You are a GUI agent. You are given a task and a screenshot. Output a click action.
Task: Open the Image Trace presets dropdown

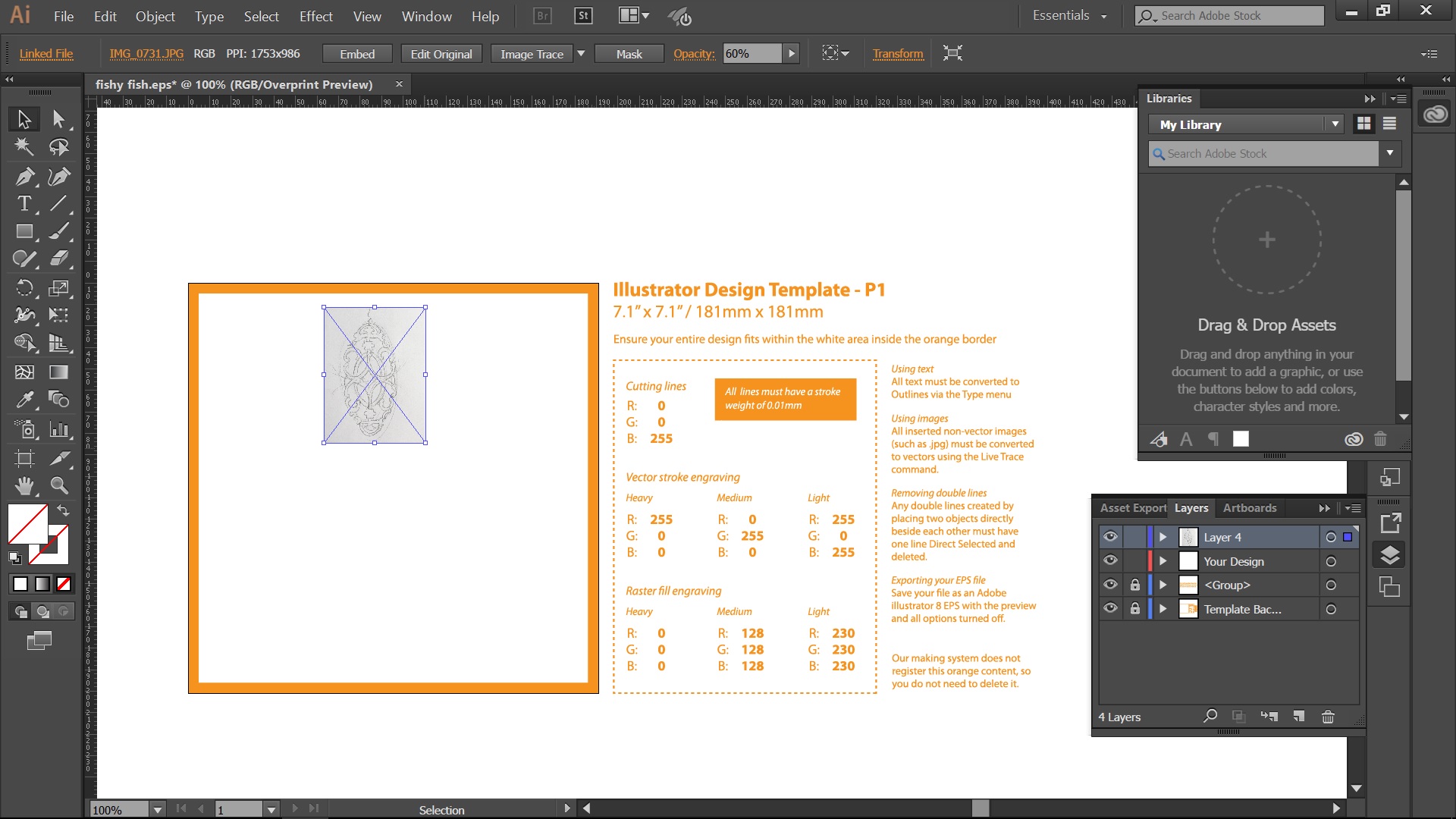[581, 54]
